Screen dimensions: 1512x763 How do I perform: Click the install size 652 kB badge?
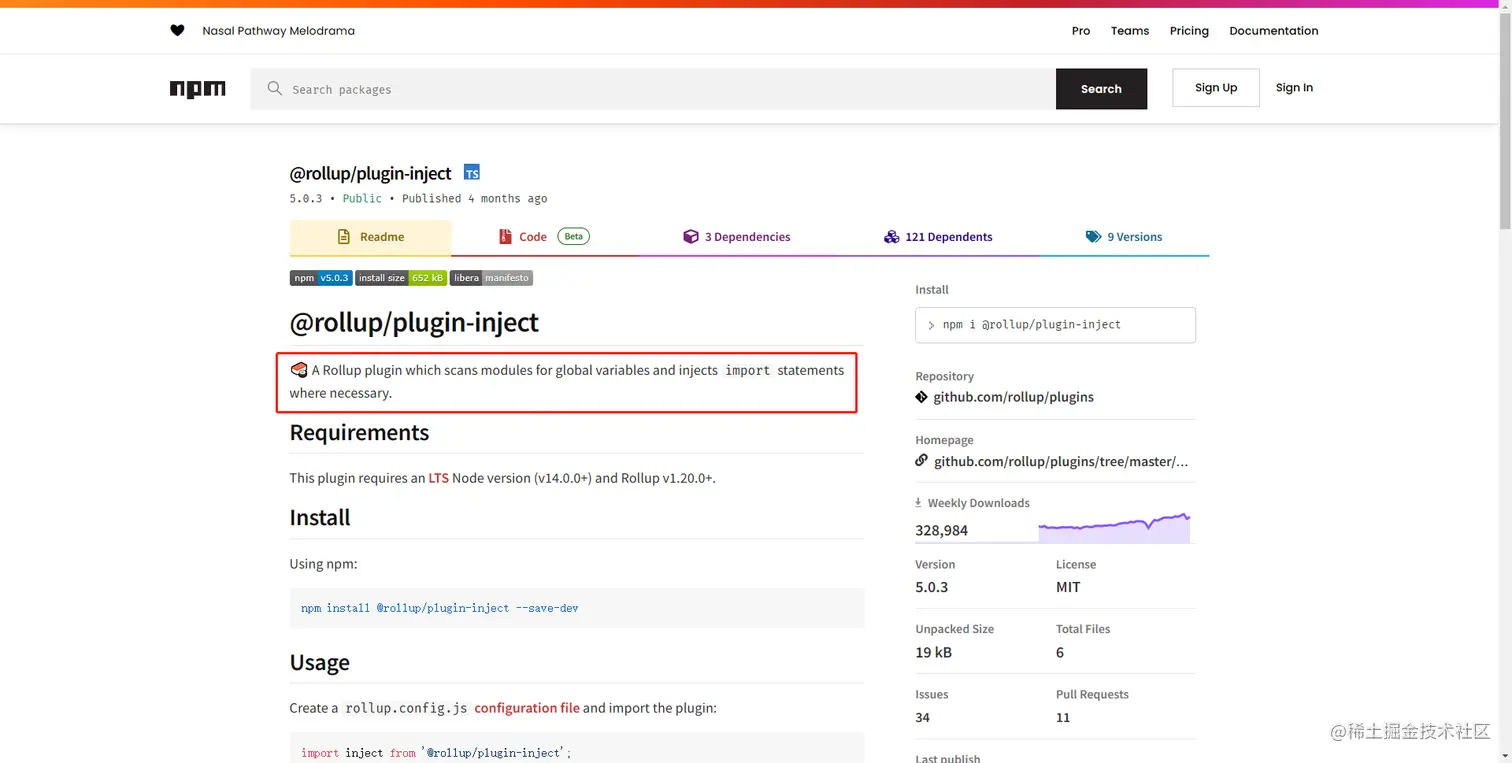pyautogui.click(x=402, y=278)
